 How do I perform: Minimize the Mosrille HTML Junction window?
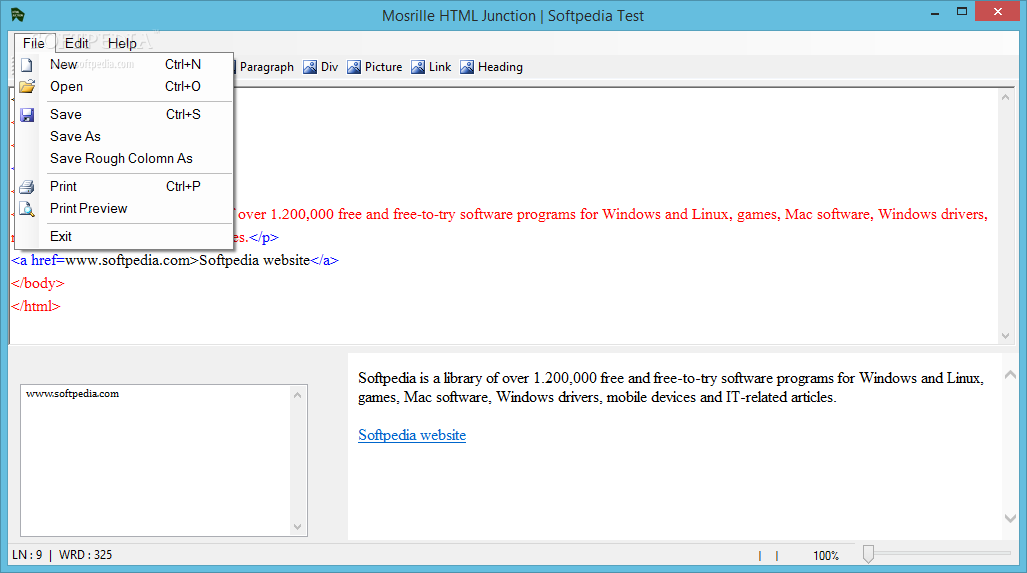pyautogui.click(x=935, y=12)
